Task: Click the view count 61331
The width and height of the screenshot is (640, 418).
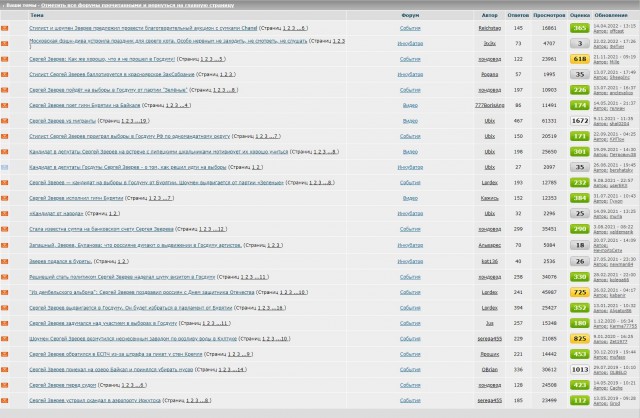Action: point(549,121)
